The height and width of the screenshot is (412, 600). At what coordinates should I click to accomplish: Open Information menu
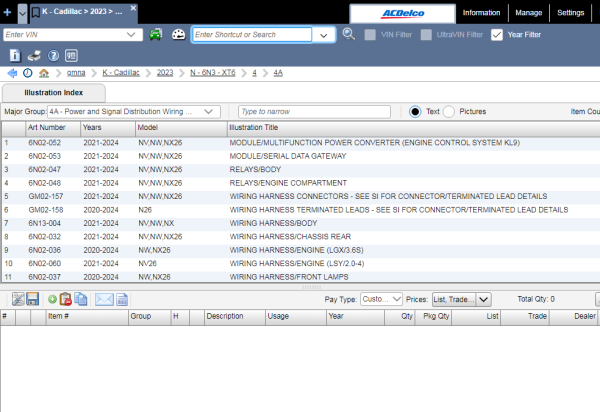click(481, 13)
